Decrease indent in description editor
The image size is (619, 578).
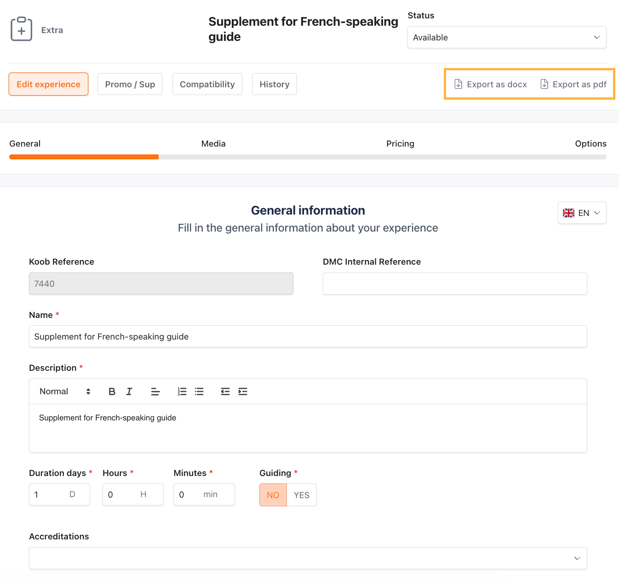(x=225, y=392)
